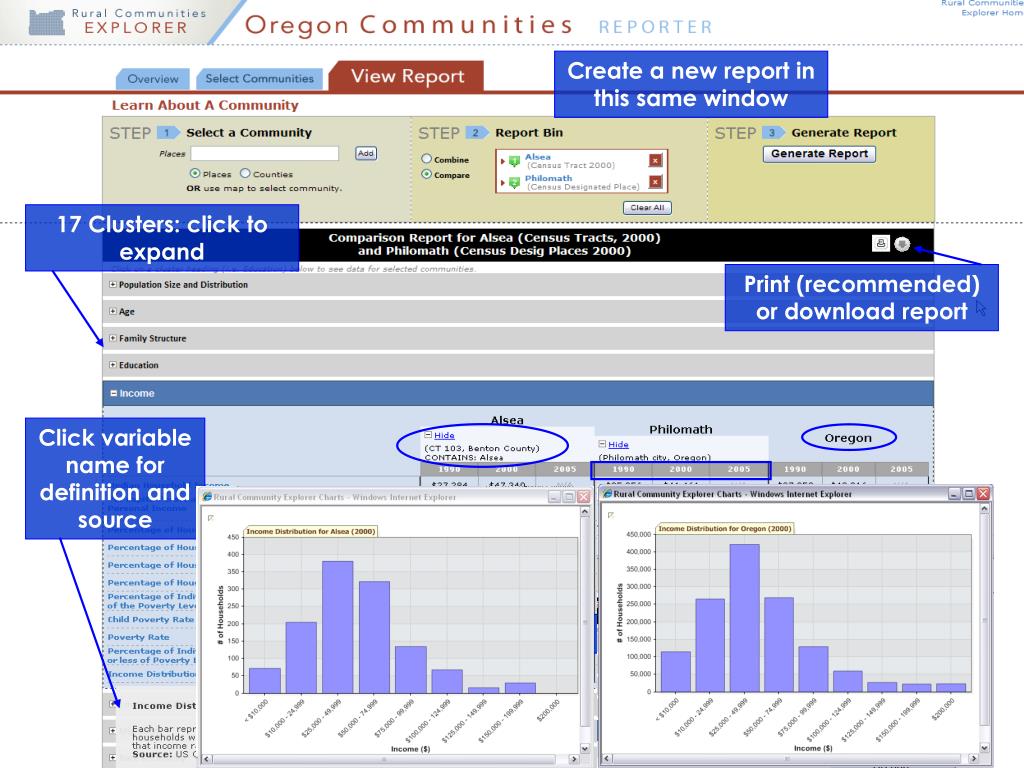Click vertical scrollbar of Alsea chart window
Screen dimensions: 1024x768
[x=585, y=631]
